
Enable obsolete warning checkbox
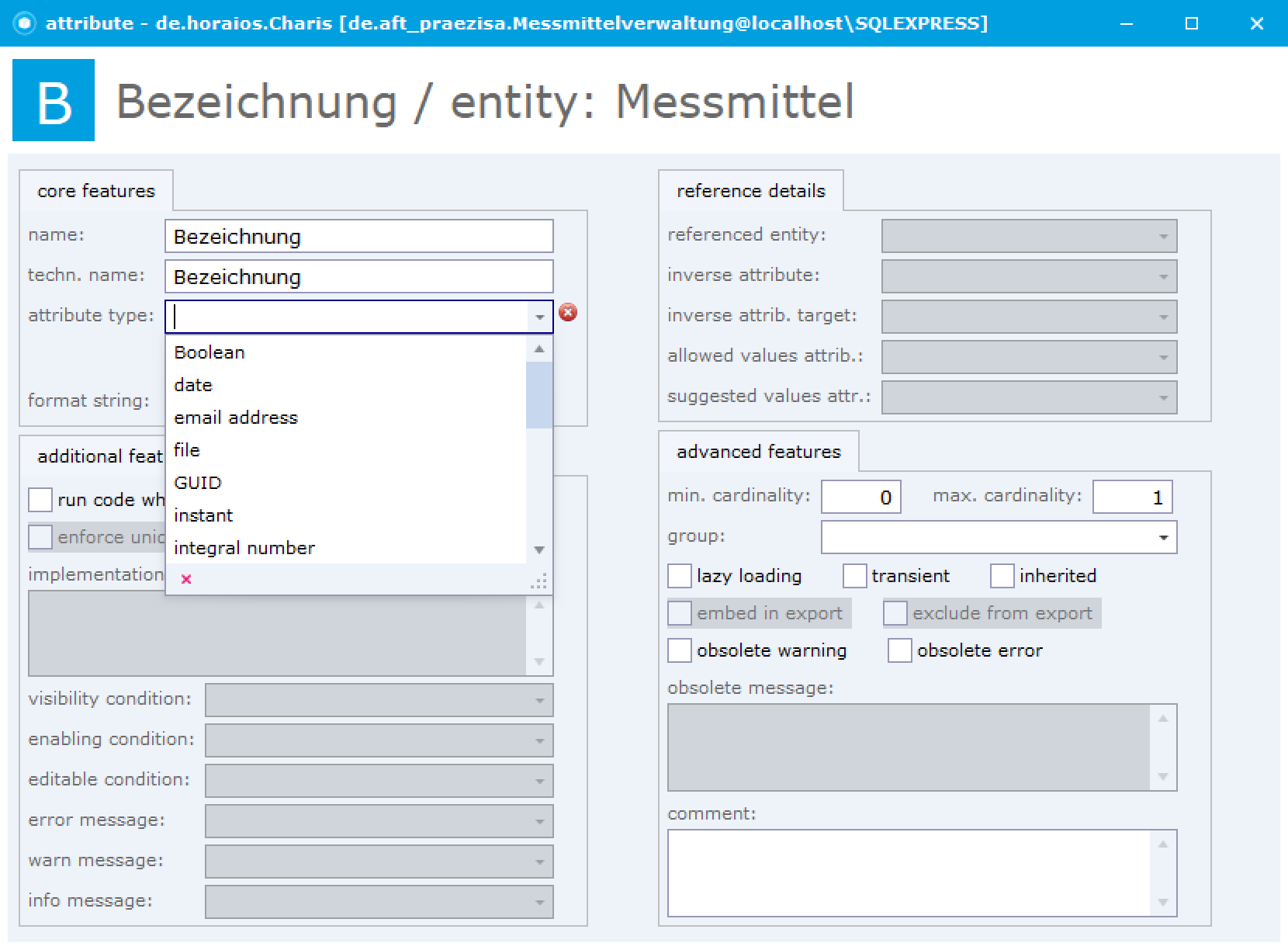(680, 650)
